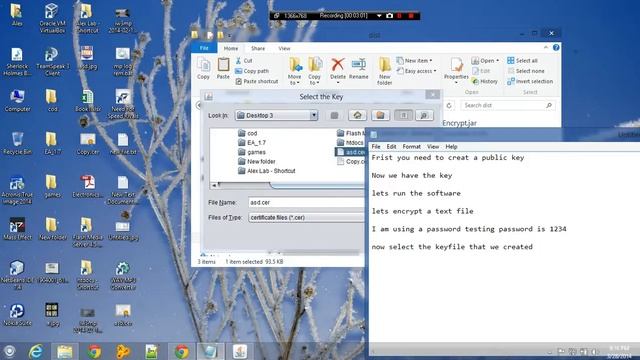Open Notepad File menu
640x360 pixels.
click(376, 147)
